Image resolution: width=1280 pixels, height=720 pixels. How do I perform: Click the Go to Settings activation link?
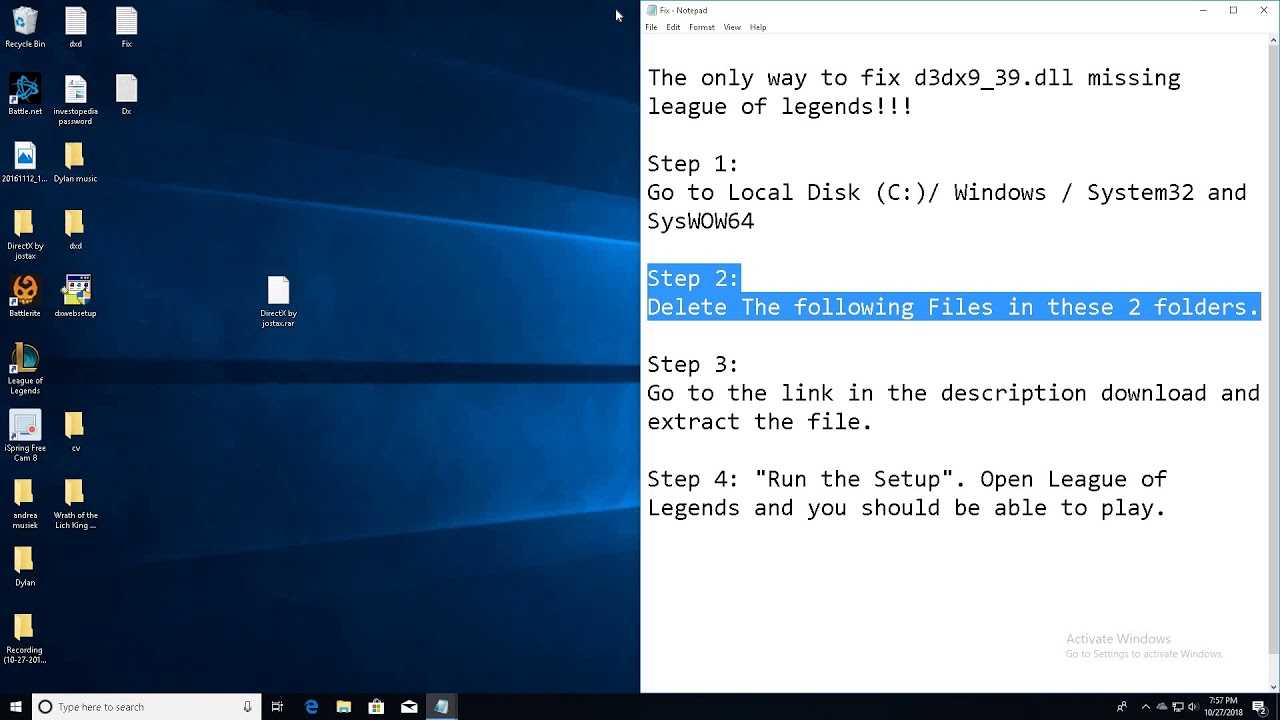pos(1143,653)
